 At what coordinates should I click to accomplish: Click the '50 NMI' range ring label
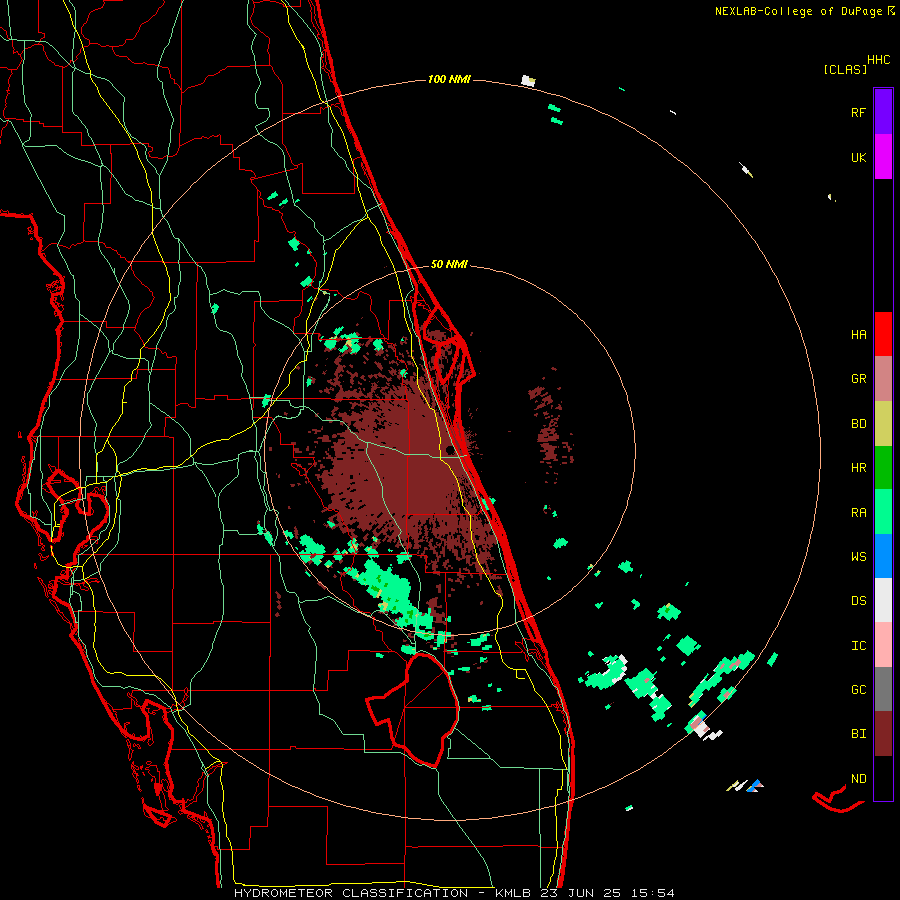449,264
